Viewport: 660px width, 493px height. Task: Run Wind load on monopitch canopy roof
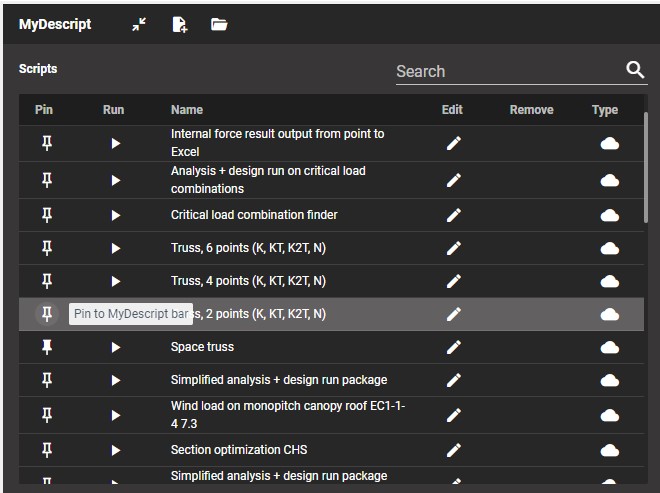115,415
